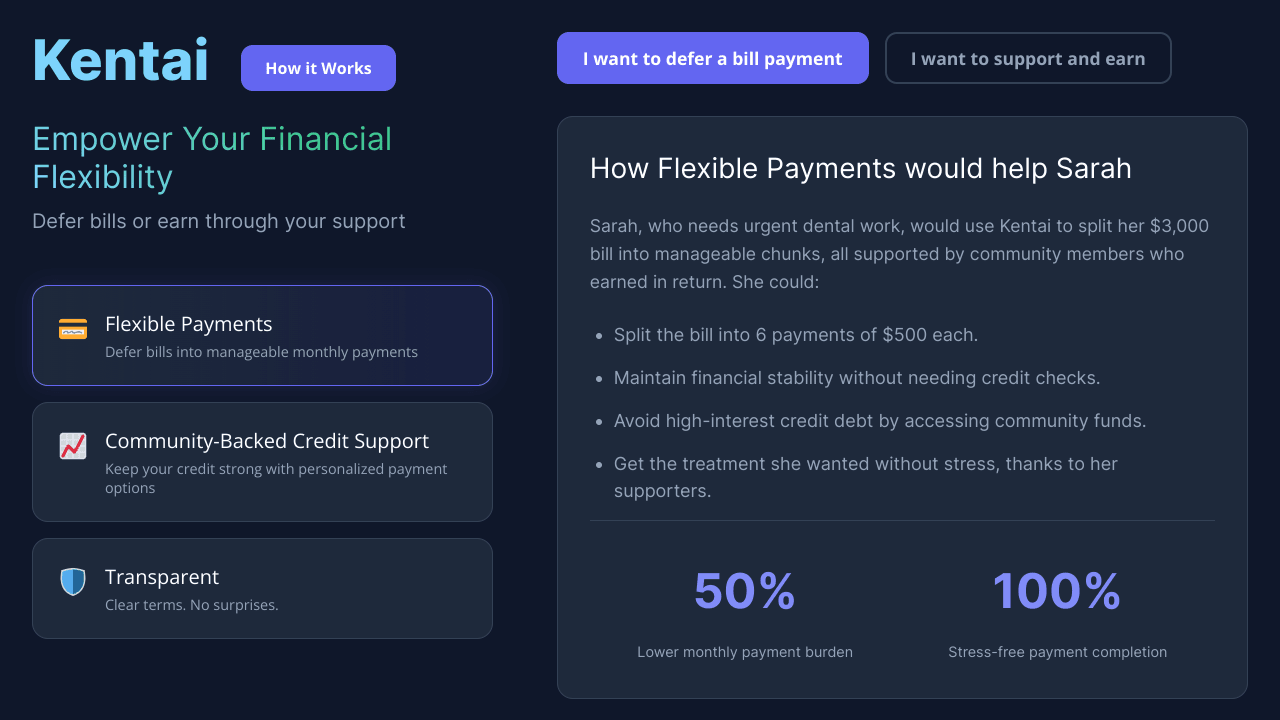Click the 'How Flexible Payments would help Sarah' heading

point(860,168)
